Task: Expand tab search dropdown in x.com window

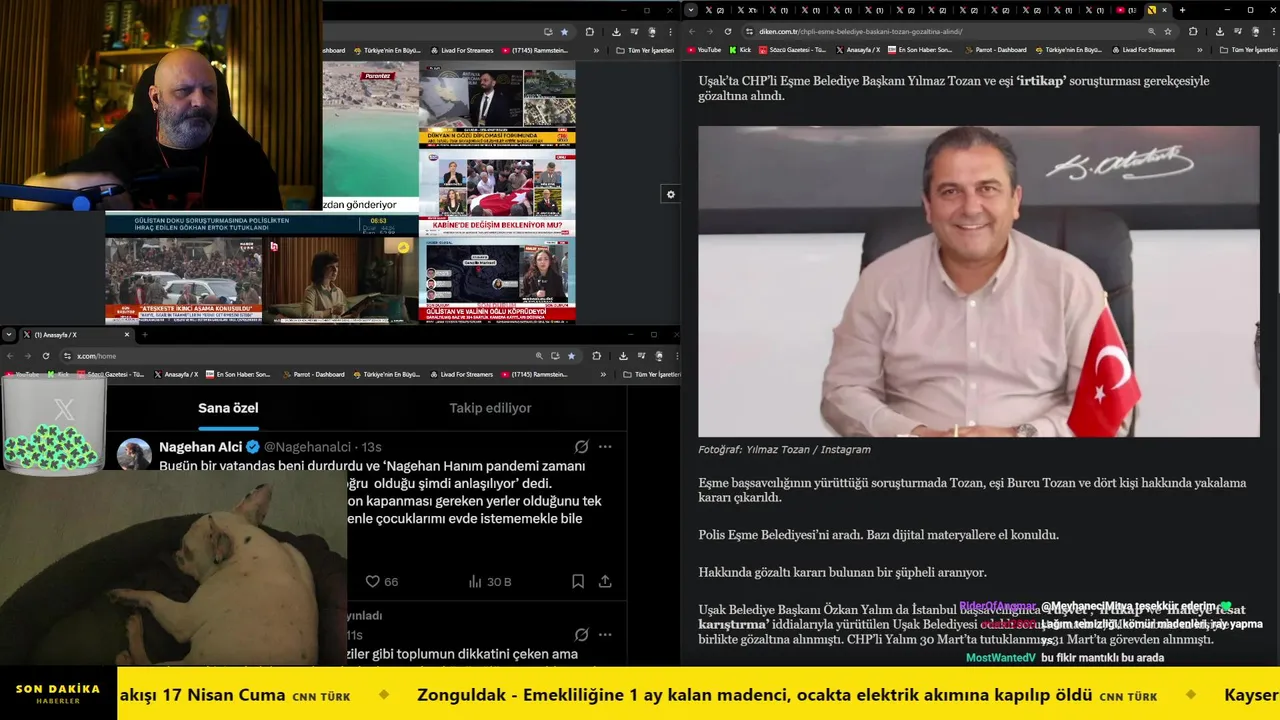Action: (x=9, y=335)
